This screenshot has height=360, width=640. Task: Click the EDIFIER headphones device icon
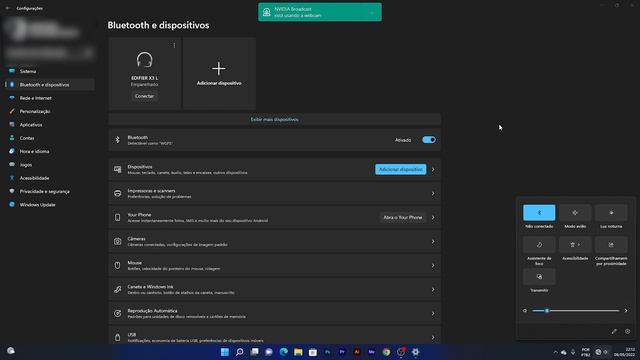pyautogui.click(x=144, y=60)
